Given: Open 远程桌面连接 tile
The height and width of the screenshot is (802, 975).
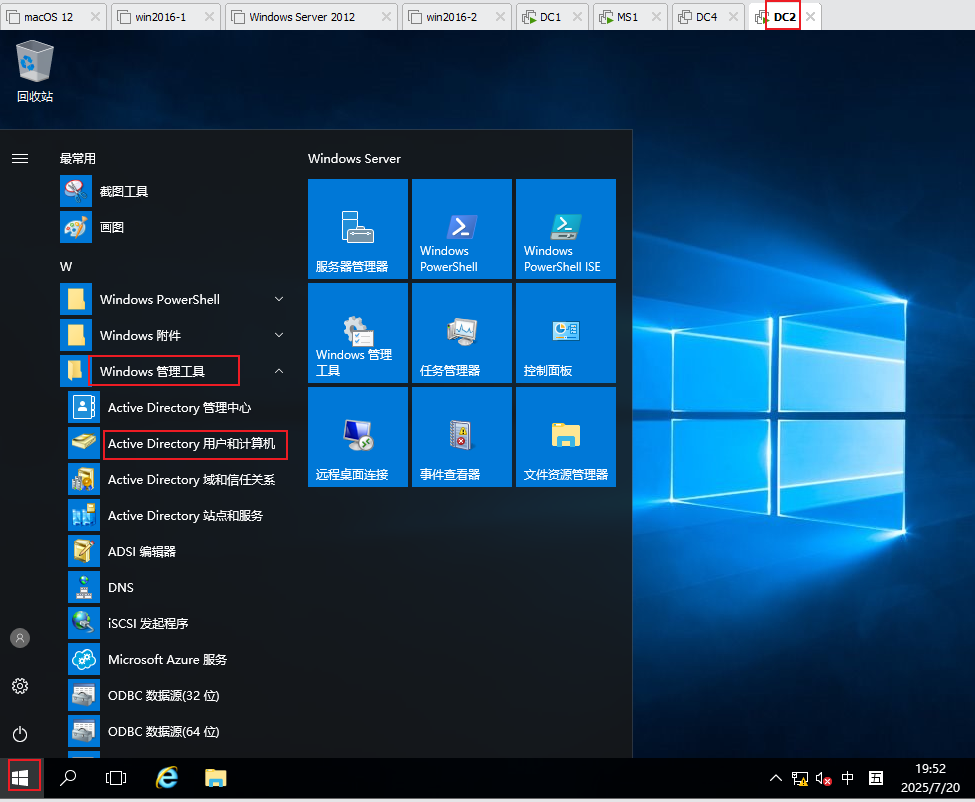Looking at the screenshot, I should (358, 437).
